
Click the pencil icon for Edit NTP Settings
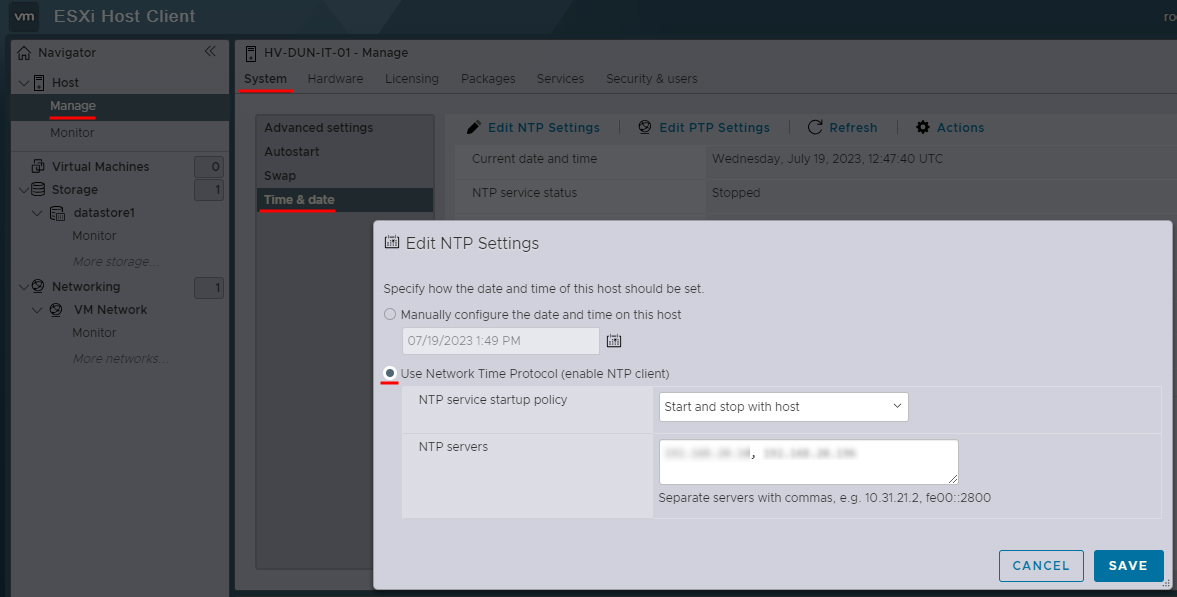[x=474, y=128]
